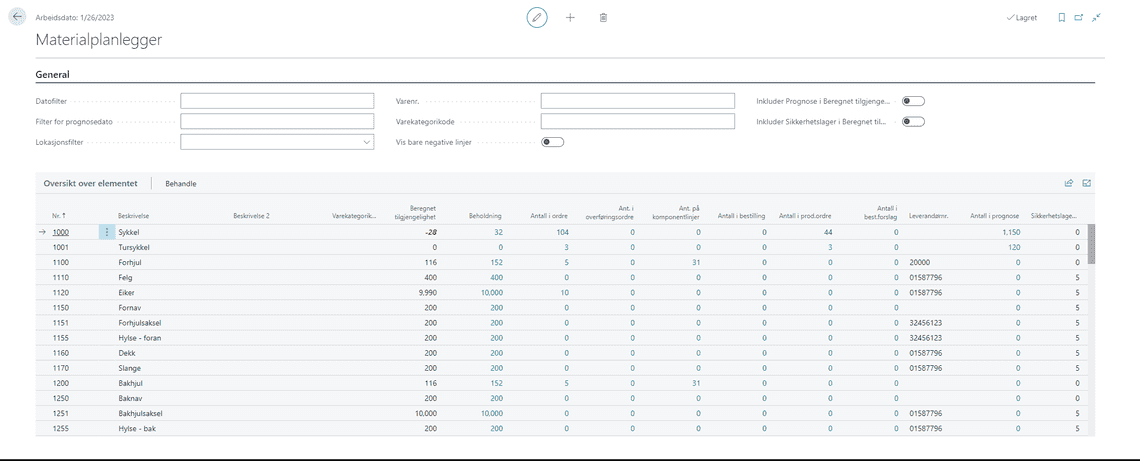Go back using the arrow button
This screenshot has width=1140, height=461.
click(18, 17)
